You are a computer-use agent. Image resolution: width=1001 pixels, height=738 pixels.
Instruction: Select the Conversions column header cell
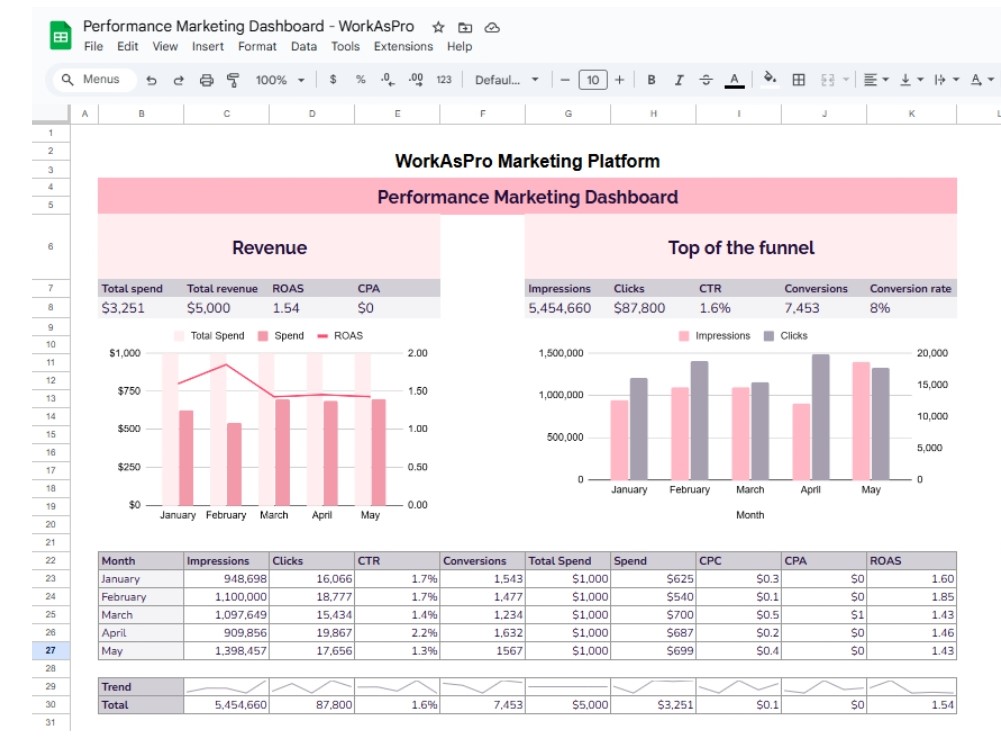483,561
